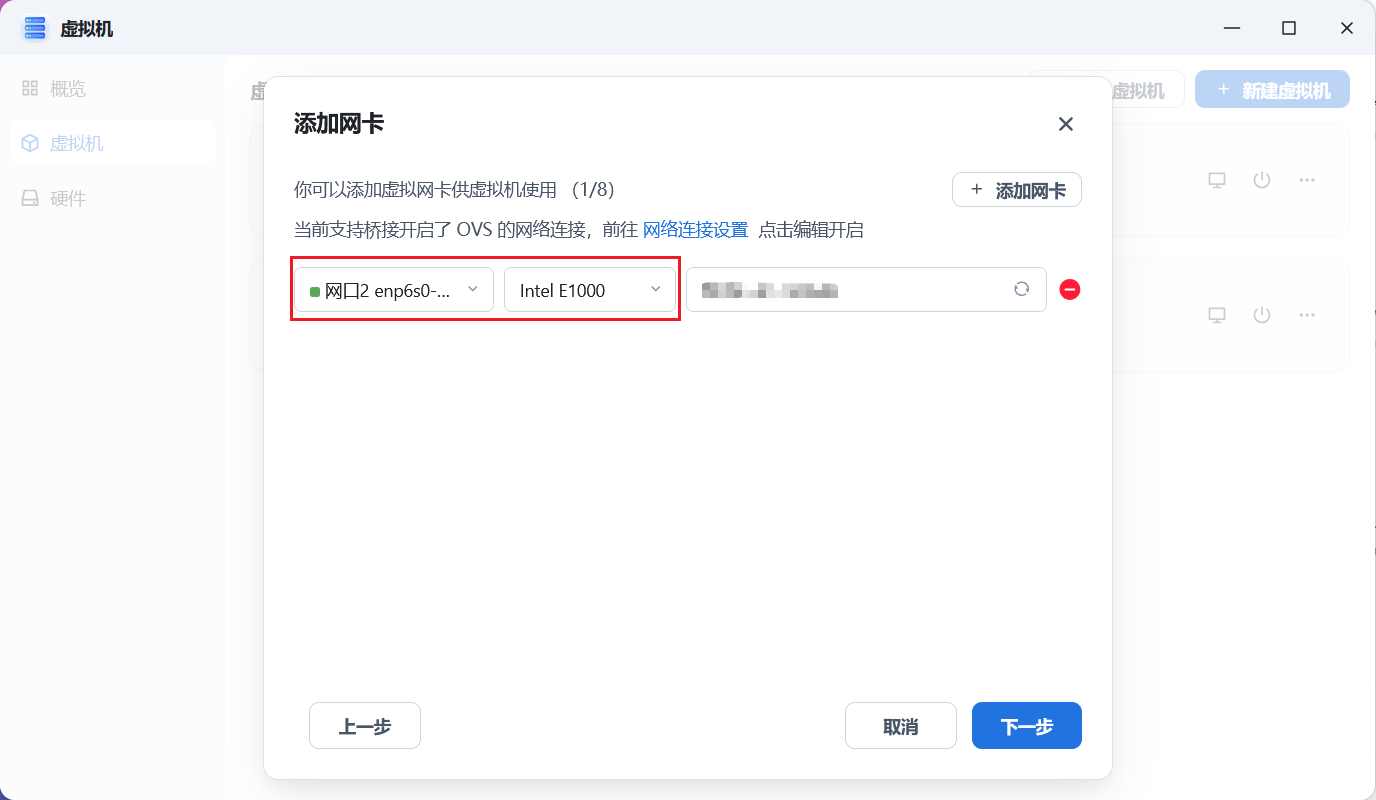This screenshot has width=1376, height=800.
Task: Cancel the dialog with 取消
Action: (x=901, y=726)
